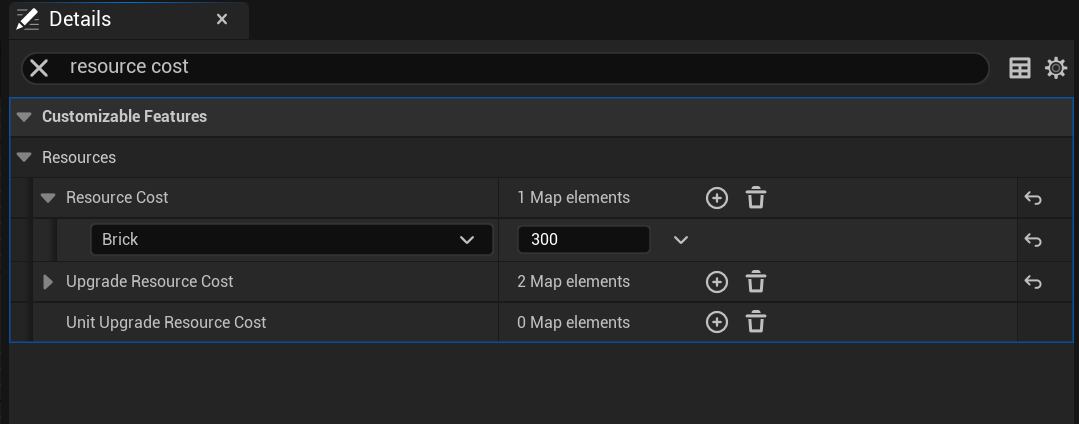Click the Brick cost value field
This screenshot has height=424, width=1079.
coord(582,240)
